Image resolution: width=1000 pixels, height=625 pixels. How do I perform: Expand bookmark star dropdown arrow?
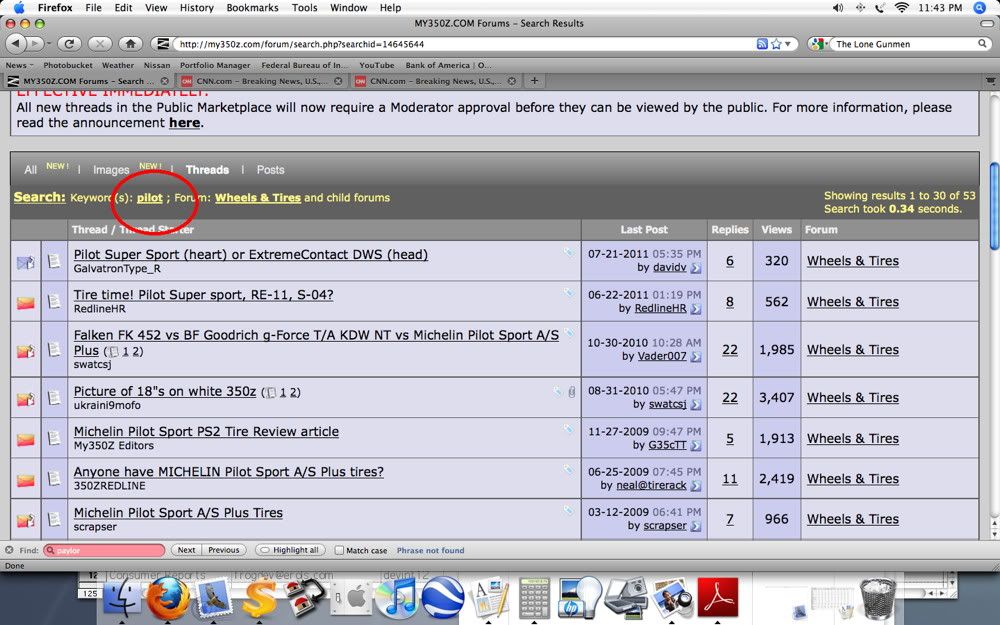[x=788, y=44]
